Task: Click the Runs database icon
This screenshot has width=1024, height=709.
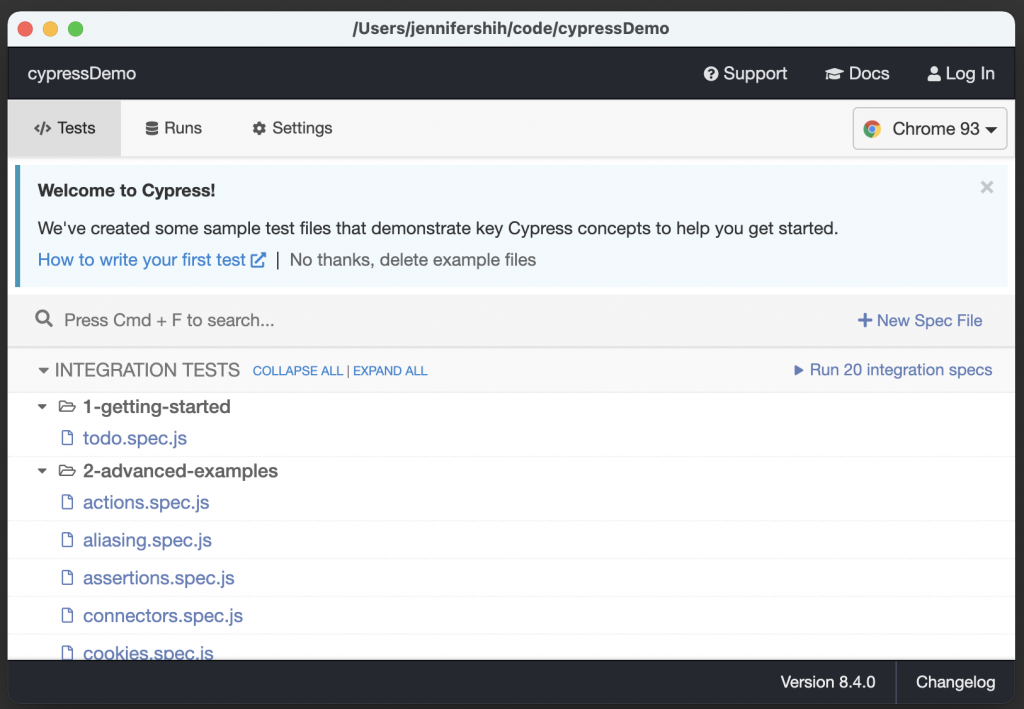Action: pos(152,129)
